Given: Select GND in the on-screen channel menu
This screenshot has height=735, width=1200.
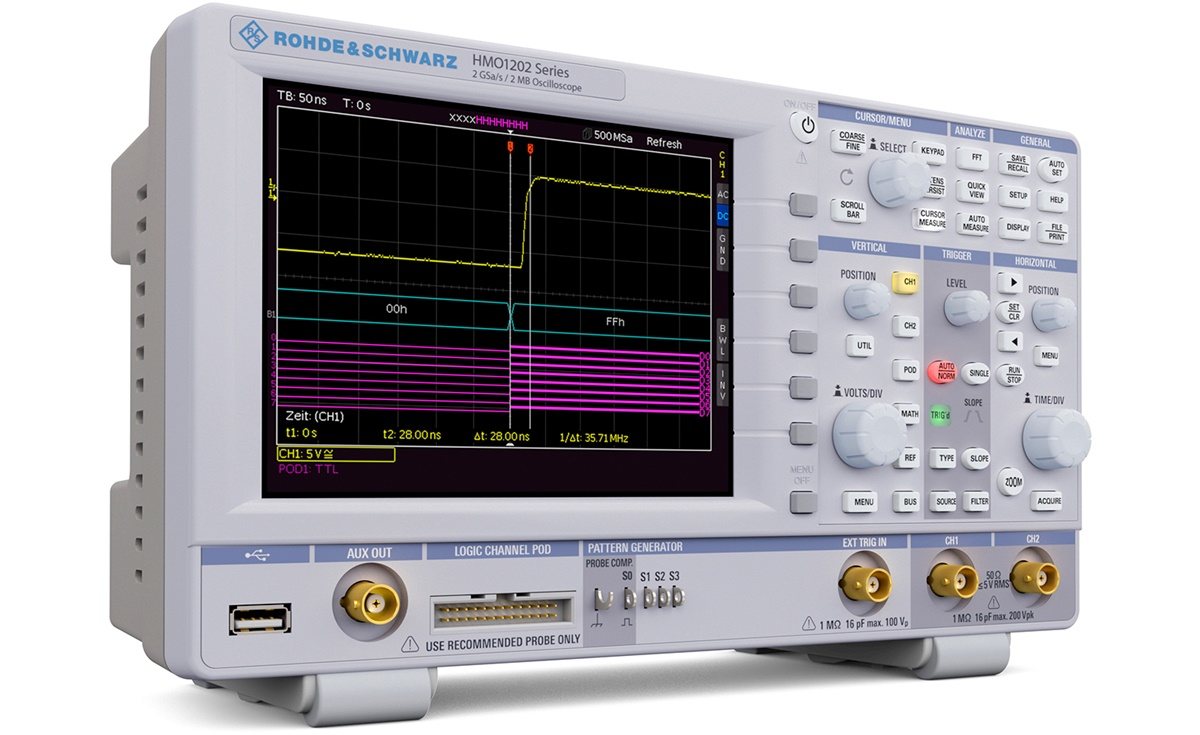Looking at the screenshot, I should pos(723,250).
